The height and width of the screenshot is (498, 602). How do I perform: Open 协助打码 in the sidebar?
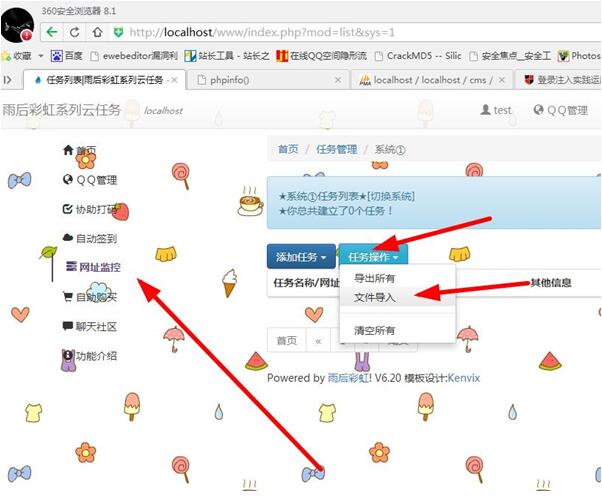coord(90,209)
